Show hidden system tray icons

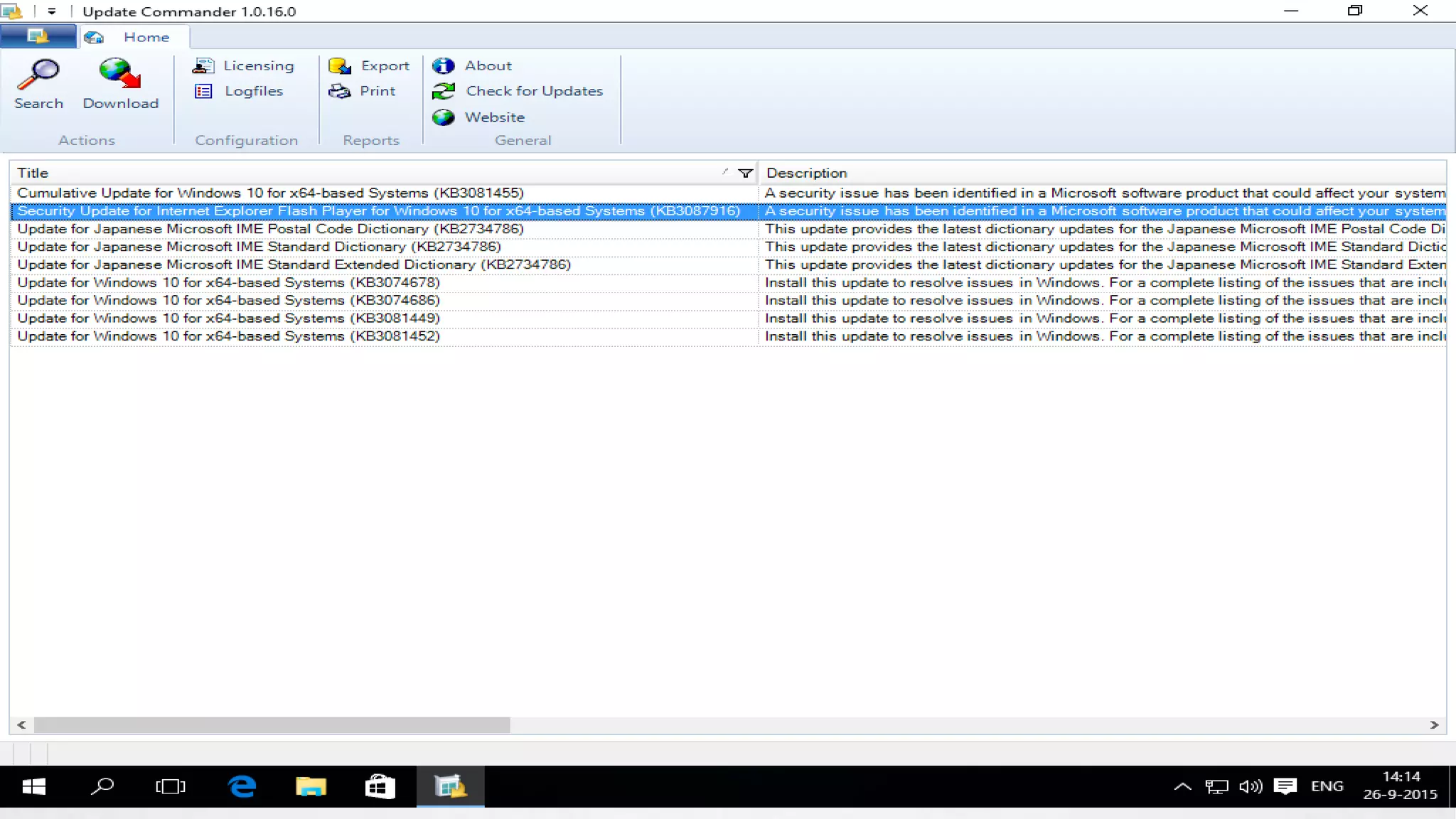(1182, 786)
